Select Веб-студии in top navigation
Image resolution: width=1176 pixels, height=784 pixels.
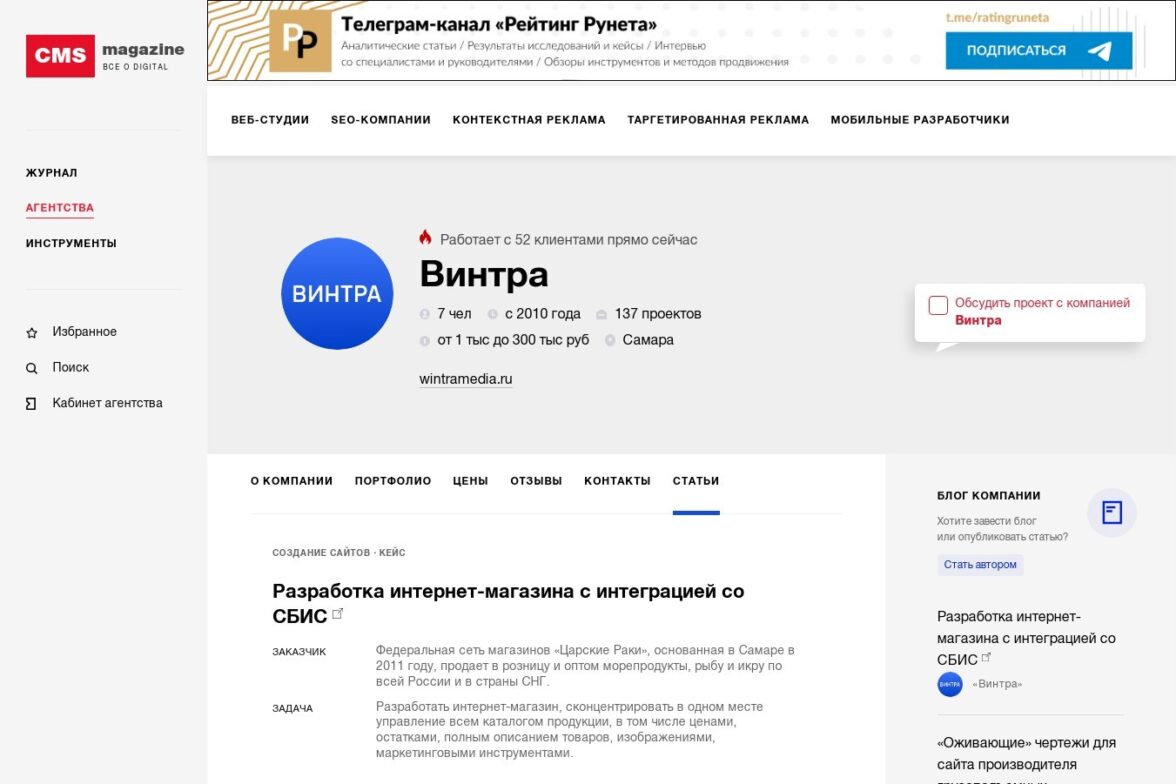(270, 119)
